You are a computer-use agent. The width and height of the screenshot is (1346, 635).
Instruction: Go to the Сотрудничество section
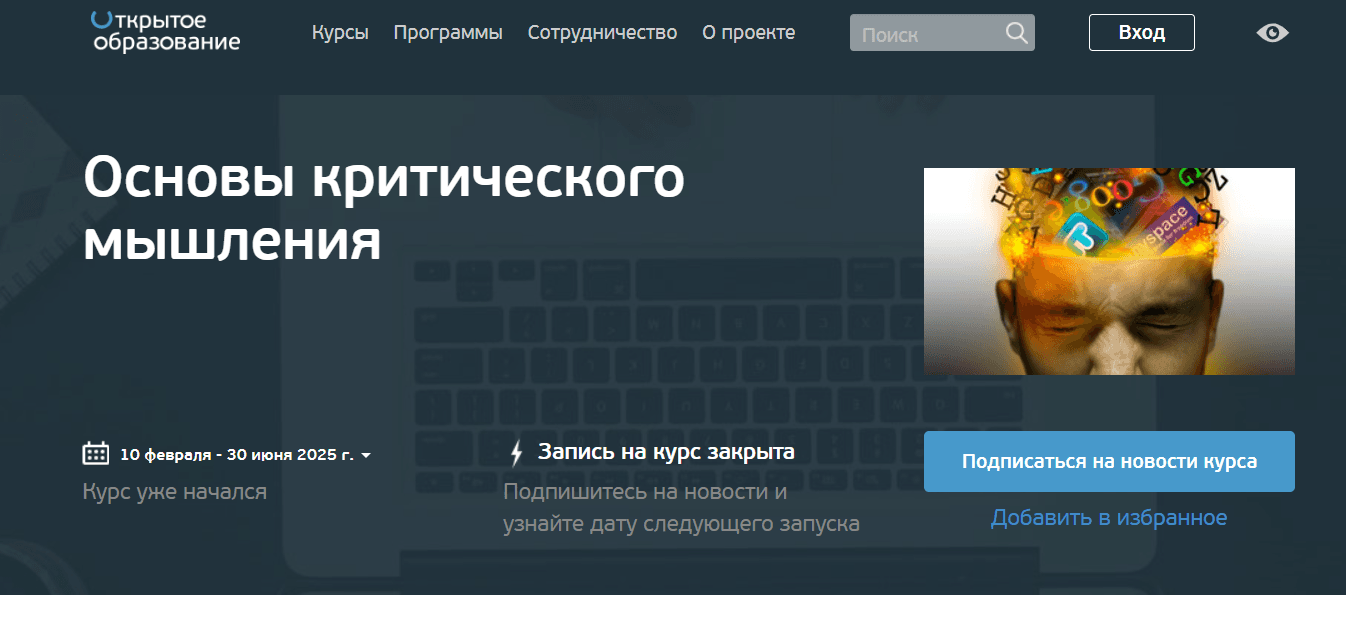(602, 32)
